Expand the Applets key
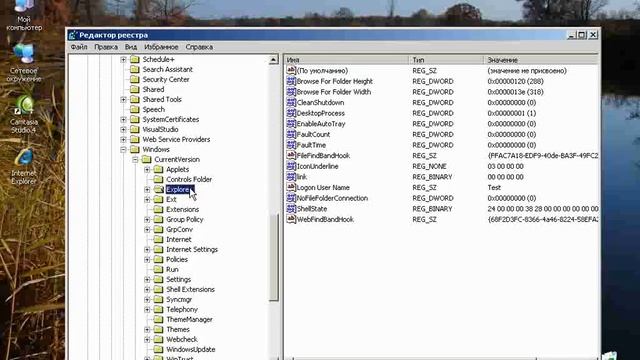The height and width of the screenshot is (360, 640). tap(147, 169)
